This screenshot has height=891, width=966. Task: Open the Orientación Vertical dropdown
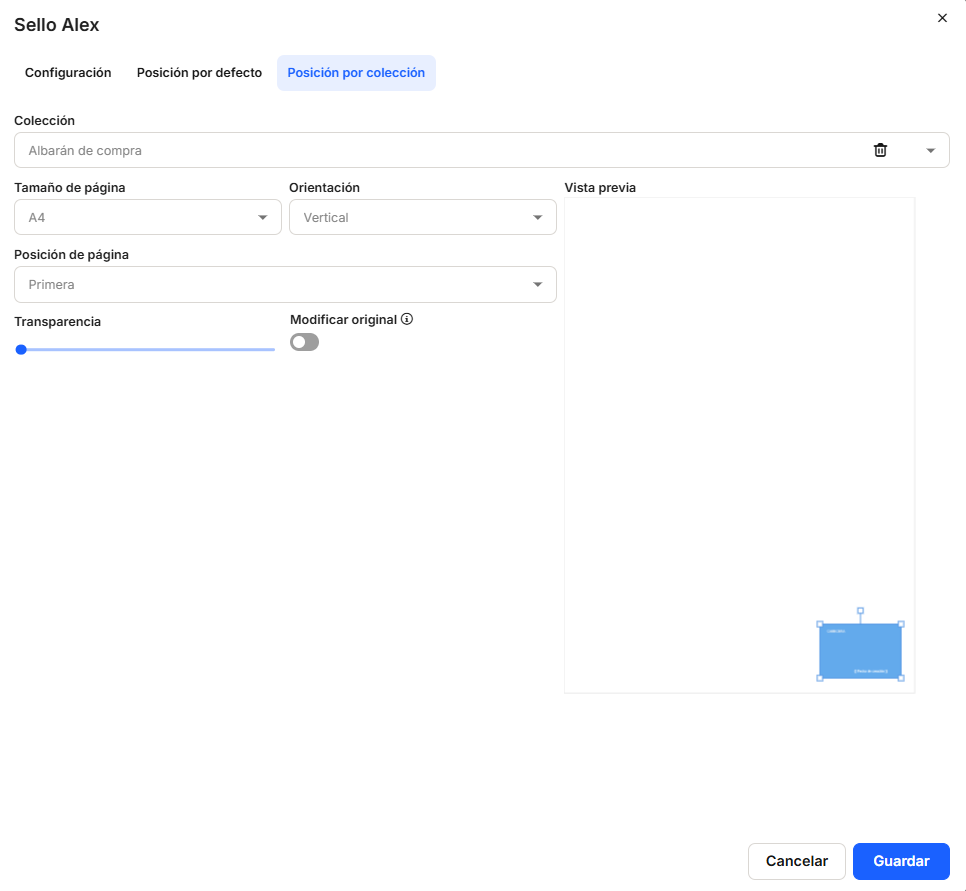coord(422,217)
